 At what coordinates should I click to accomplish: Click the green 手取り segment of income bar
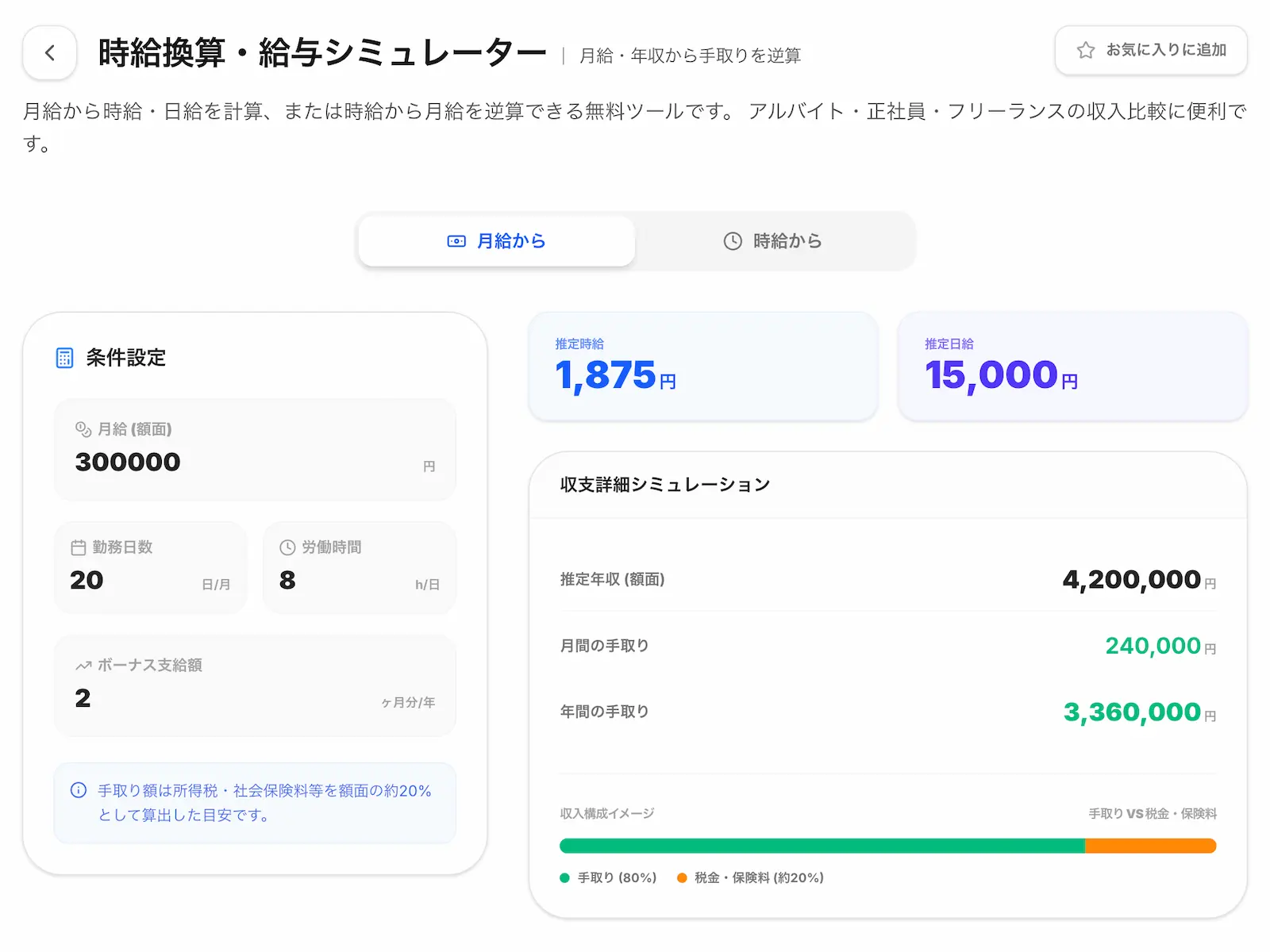point(822,846)
